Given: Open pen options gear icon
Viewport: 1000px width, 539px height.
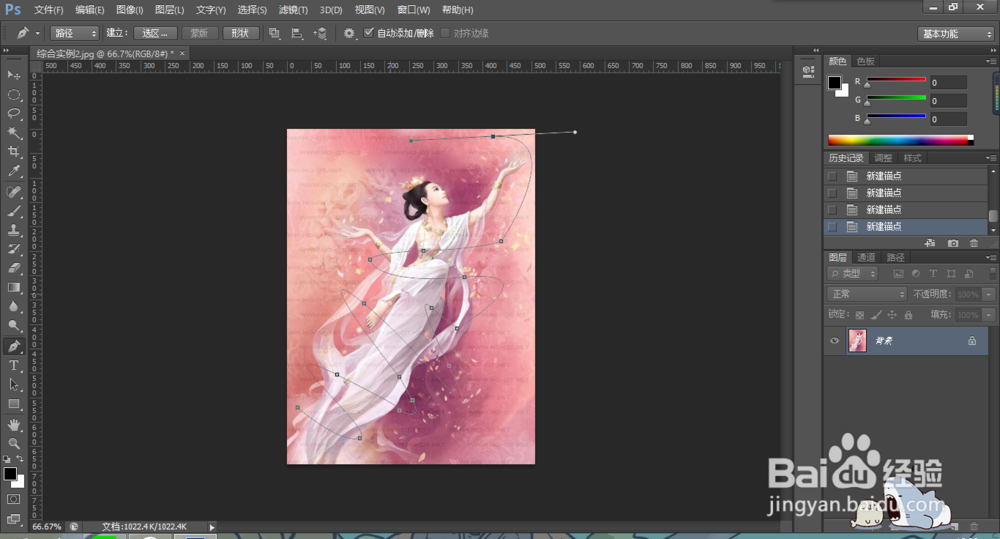Looking at the screenshot, I should point(349,33).
